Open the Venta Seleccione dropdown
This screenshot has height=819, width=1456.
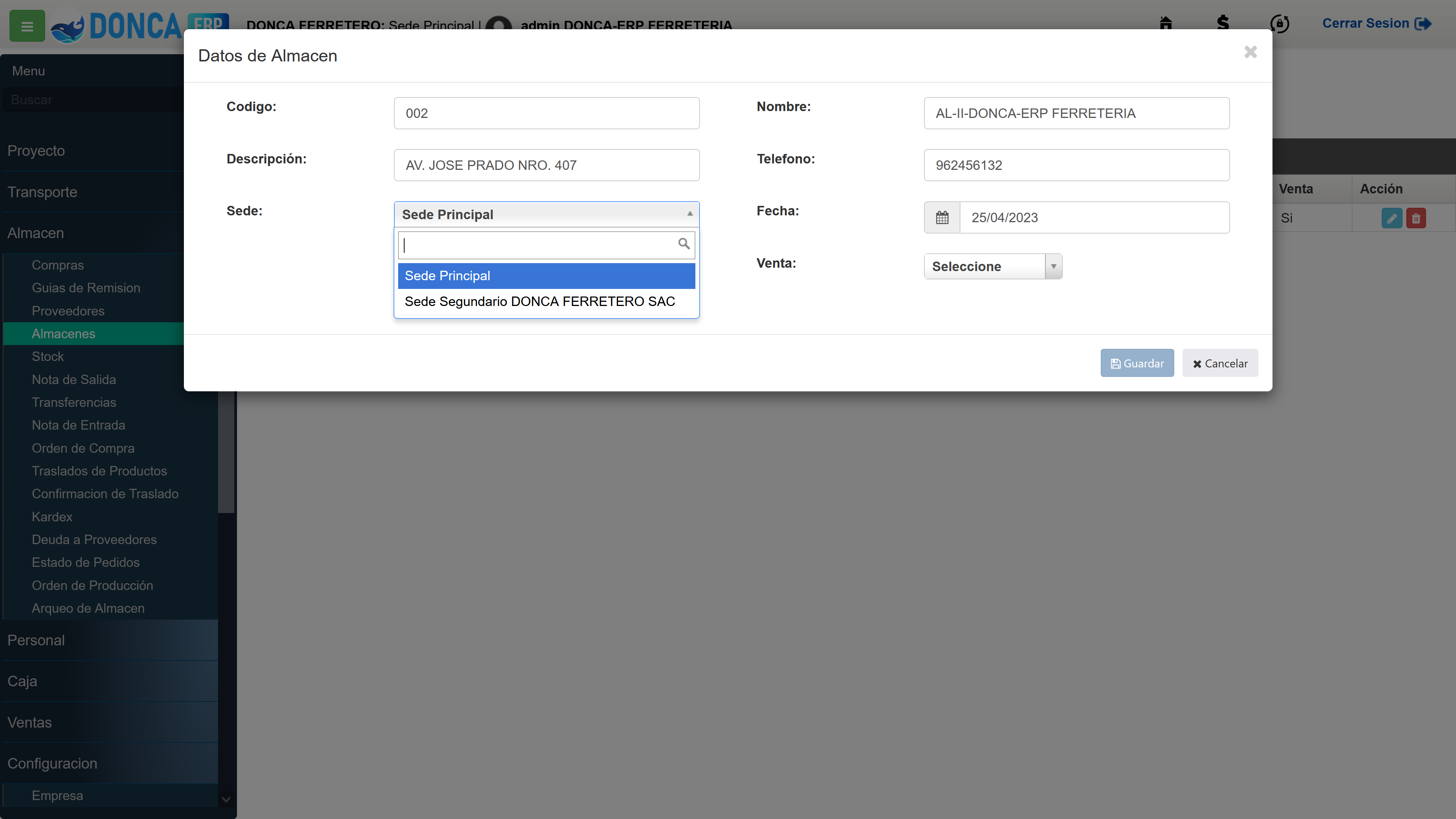pyautogui.click(x=993, y=266)
